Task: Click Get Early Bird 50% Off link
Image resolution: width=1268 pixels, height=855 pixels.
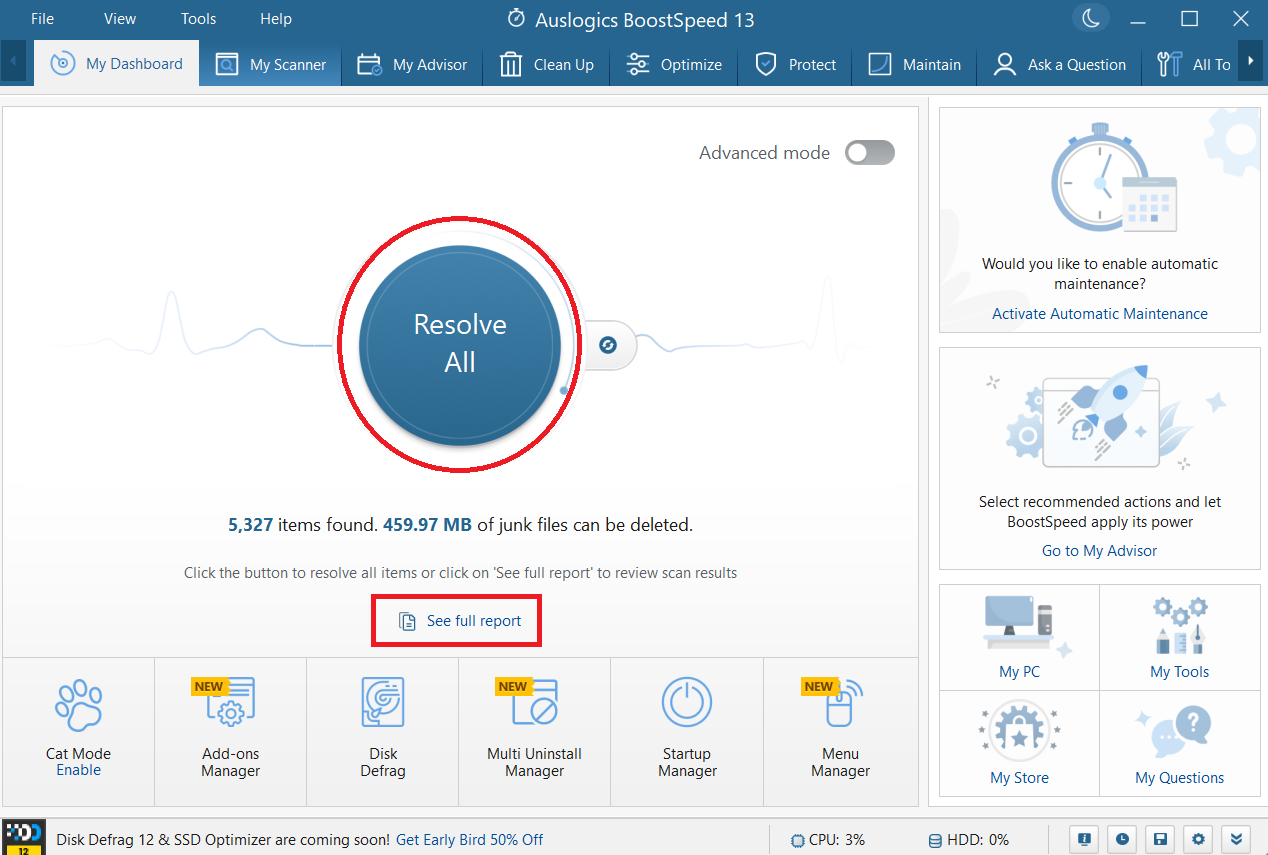Action: click(x=470, y=840)
